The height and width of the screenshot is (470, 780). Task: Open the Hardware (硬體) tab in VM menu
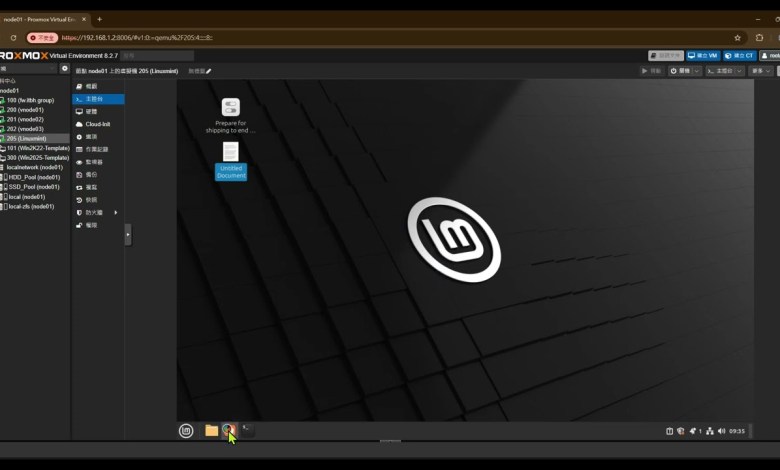coord(98,111)
